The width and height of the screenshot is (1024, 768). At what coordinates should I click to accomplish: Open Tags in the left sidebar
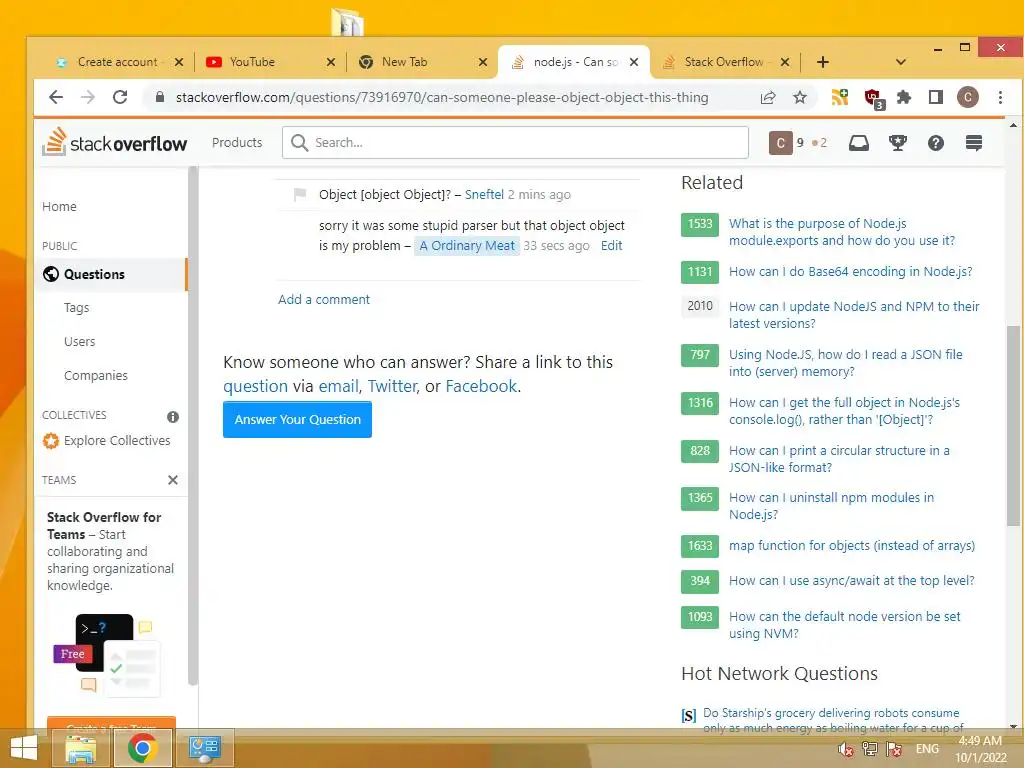[76, 308]
